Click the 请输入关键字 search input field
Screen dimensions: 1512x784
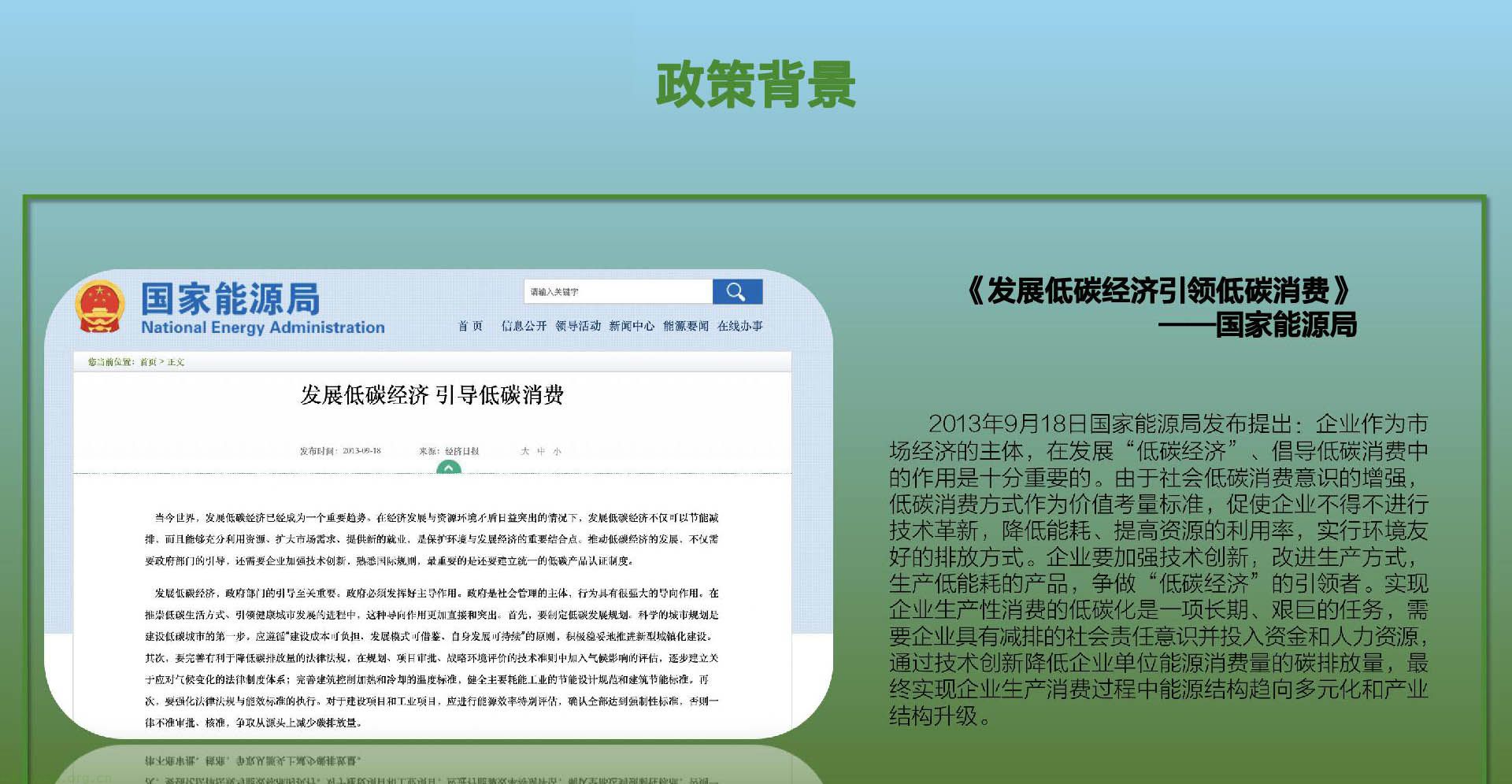tap(618, 292)
